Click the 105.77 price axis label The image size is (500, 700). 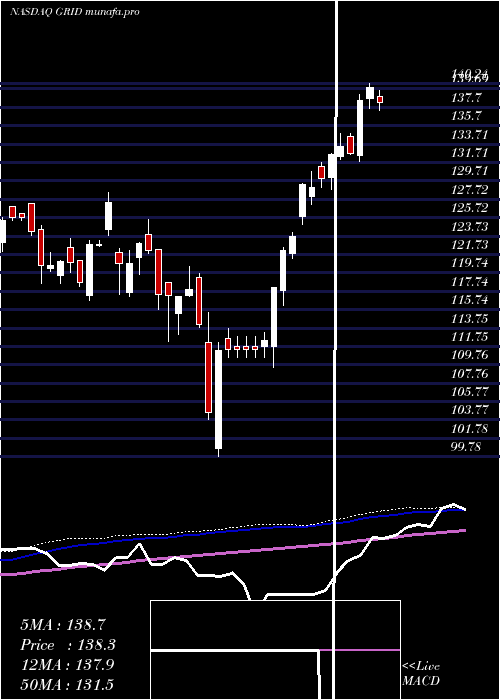click(x=469, y=392)
